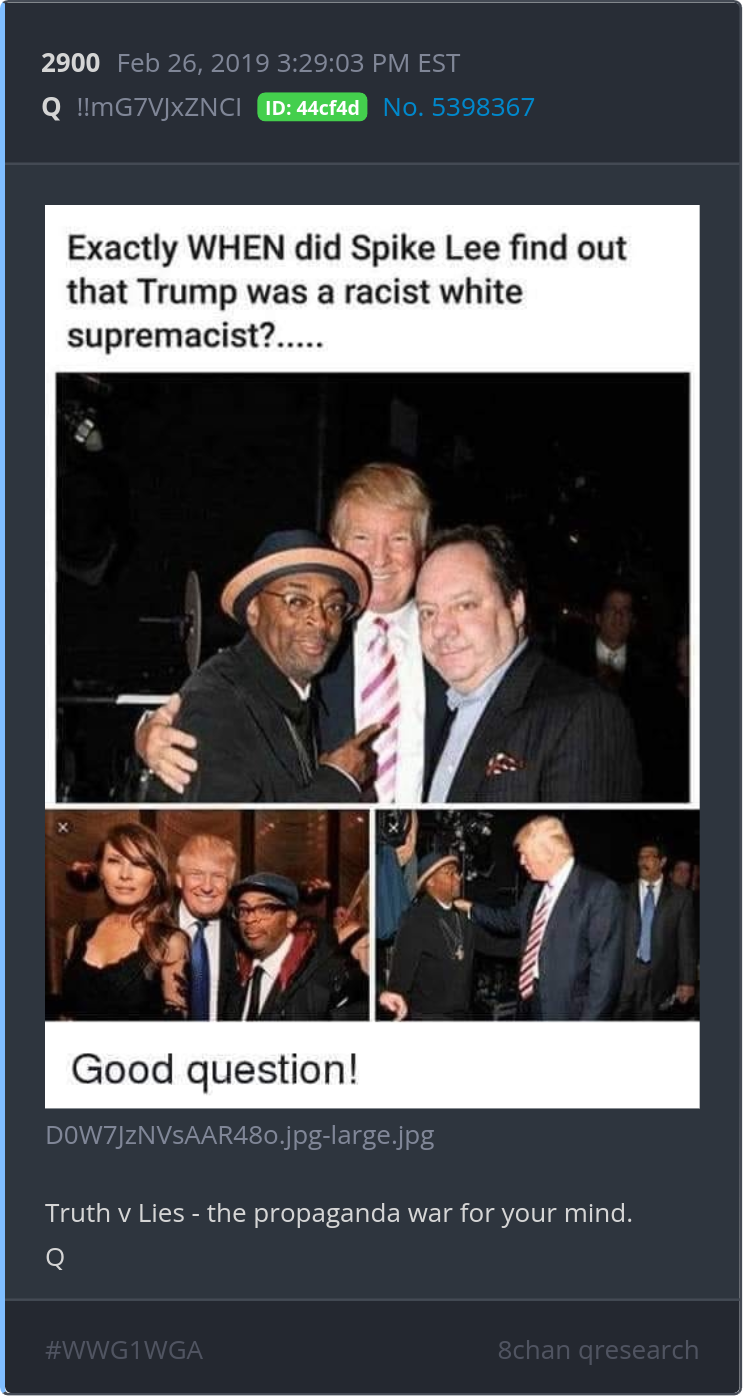This screenshot has height=1396, width=744.
Task: Click the green ID: 44cf4d badge
Action: pyautogui.click(x=312, y=107)
